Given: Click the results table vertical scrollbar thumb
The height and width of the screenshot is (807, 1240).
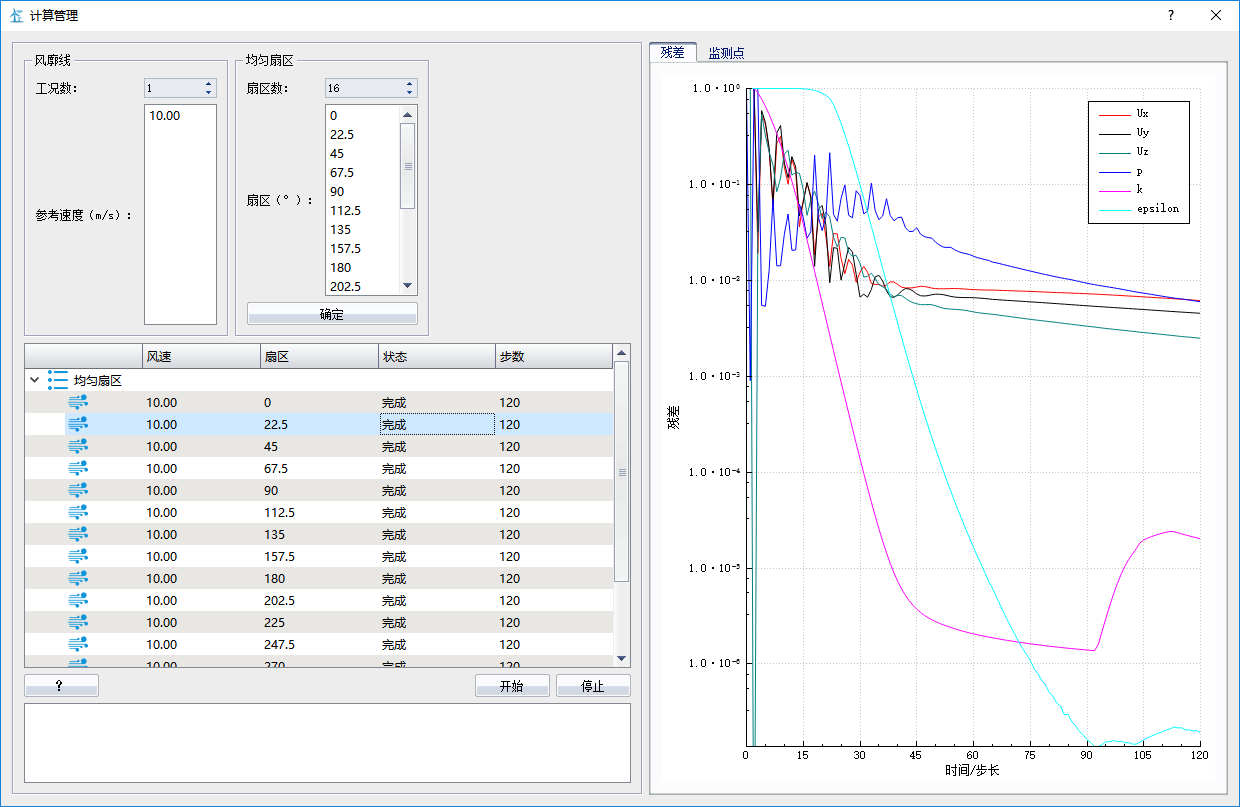Looking at the screenshot, I should [x=621, y=471].
